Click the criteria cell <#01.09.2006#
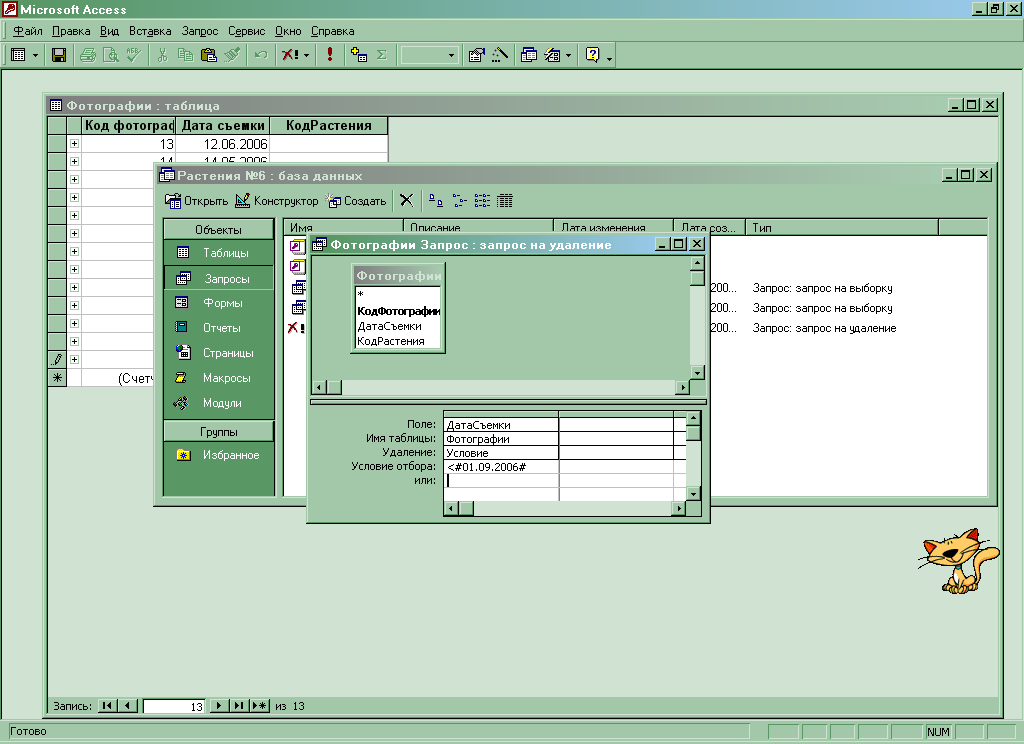Image resolution: width=1024 pixels, height=744 pixels. (501, 467)
